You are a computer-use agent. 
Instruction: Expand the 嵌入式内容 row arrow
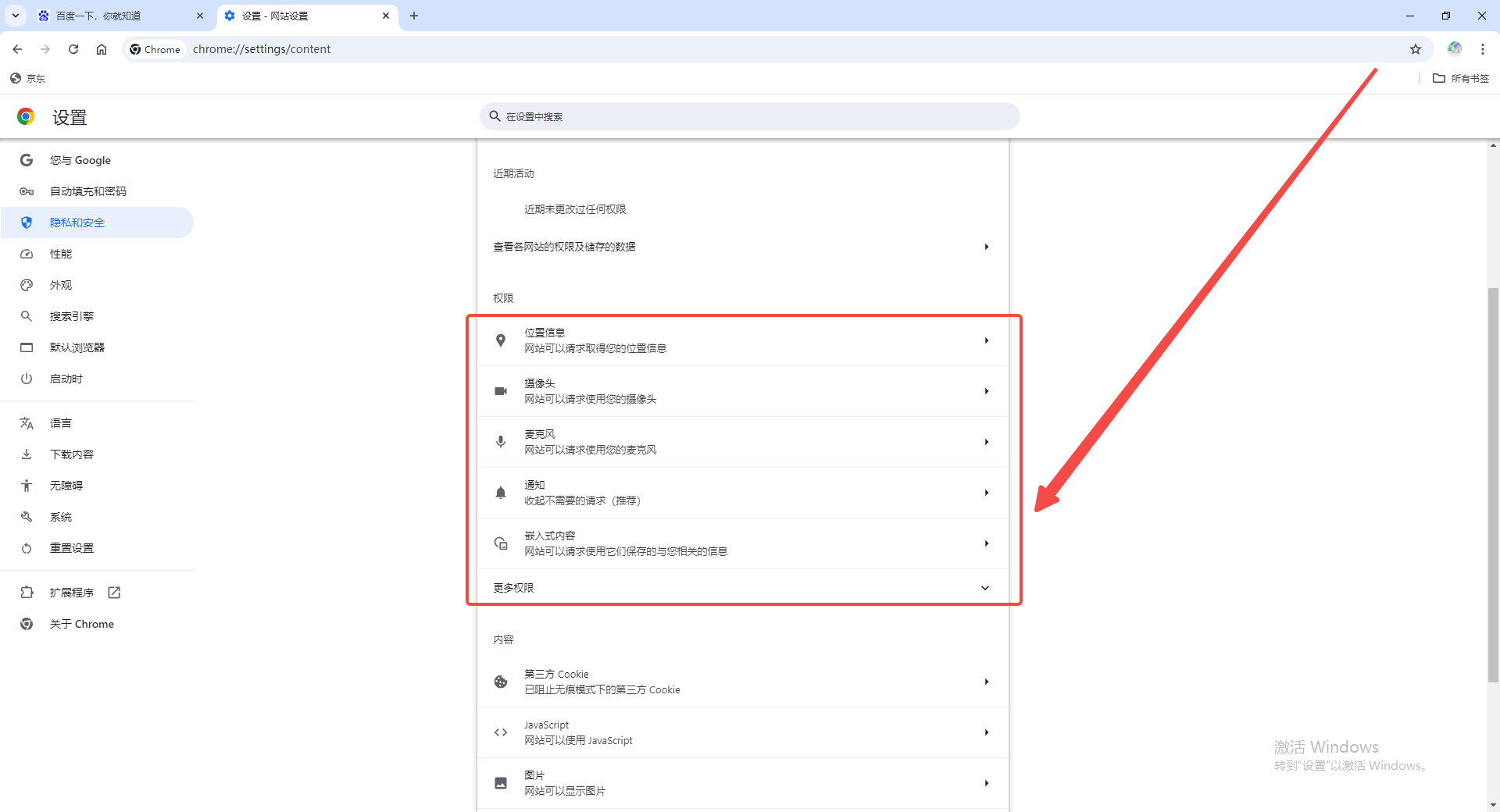pyautogui.click(x=987, y=543)
